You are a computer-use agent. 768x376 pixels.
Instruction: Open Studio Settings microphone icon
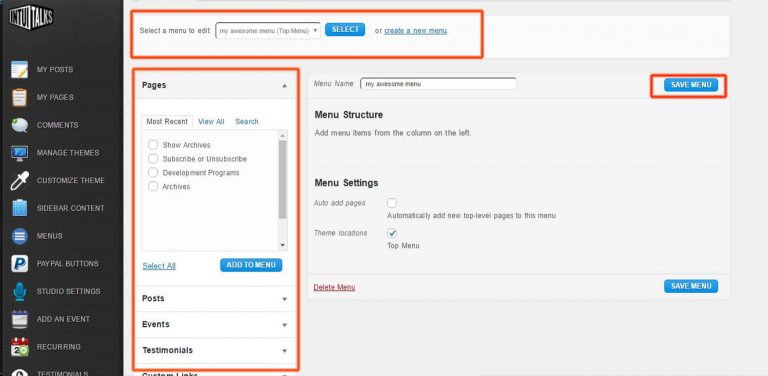click(20, 291)
